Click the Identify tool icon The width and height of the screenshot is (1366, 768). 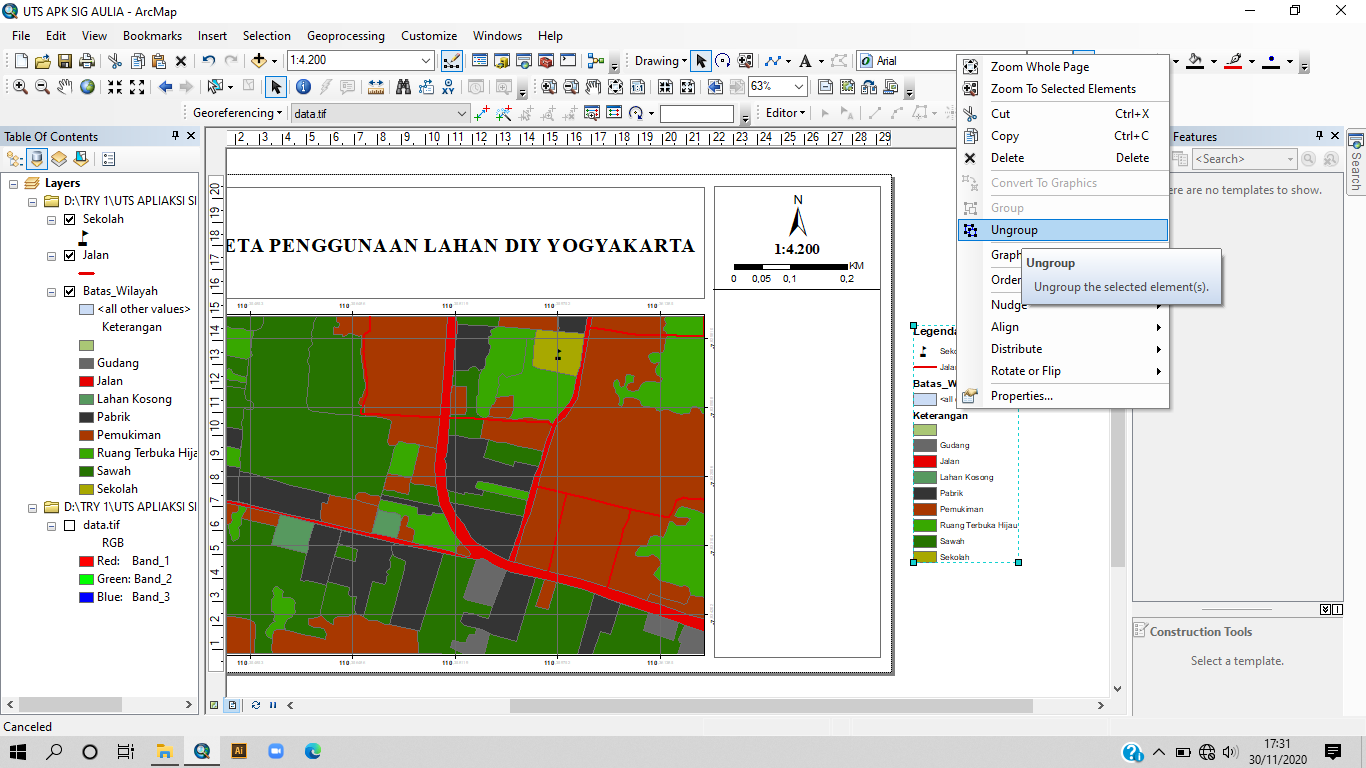click(303, 87)
